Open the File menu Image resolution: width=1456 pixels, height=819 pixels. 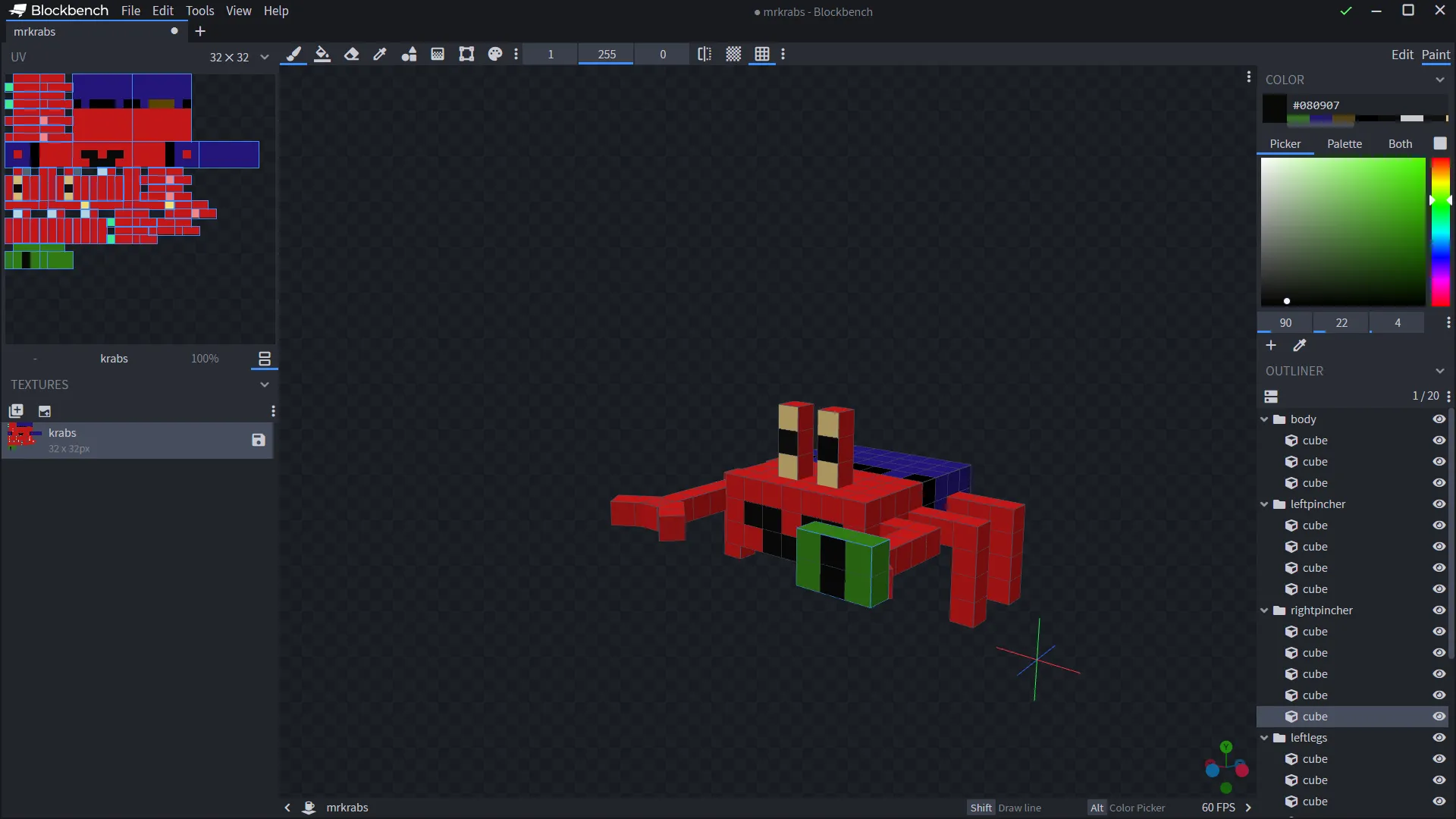coord(130,11)
